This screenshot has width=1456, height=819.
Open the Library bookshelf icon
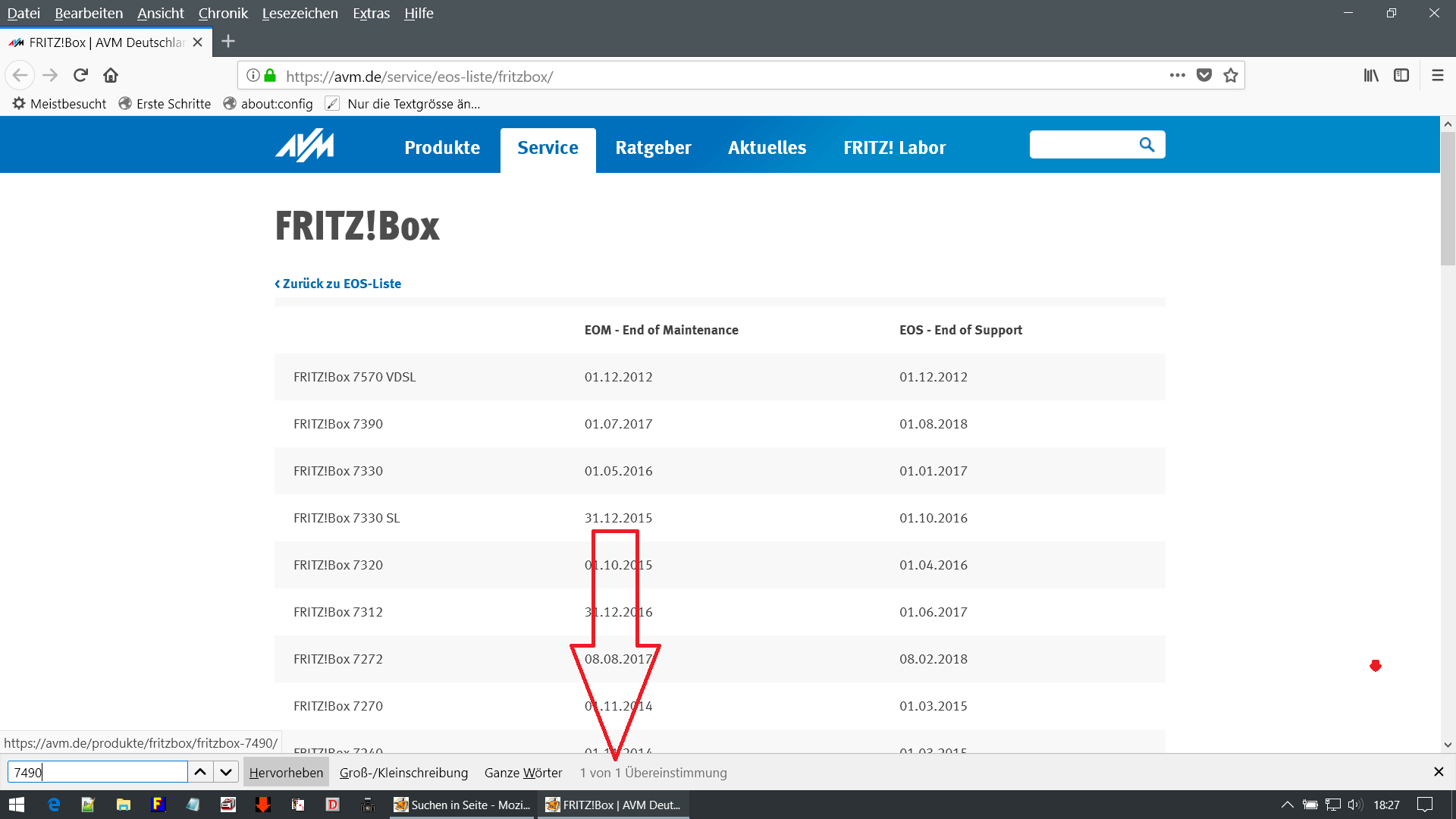[x=1371, y=75]
